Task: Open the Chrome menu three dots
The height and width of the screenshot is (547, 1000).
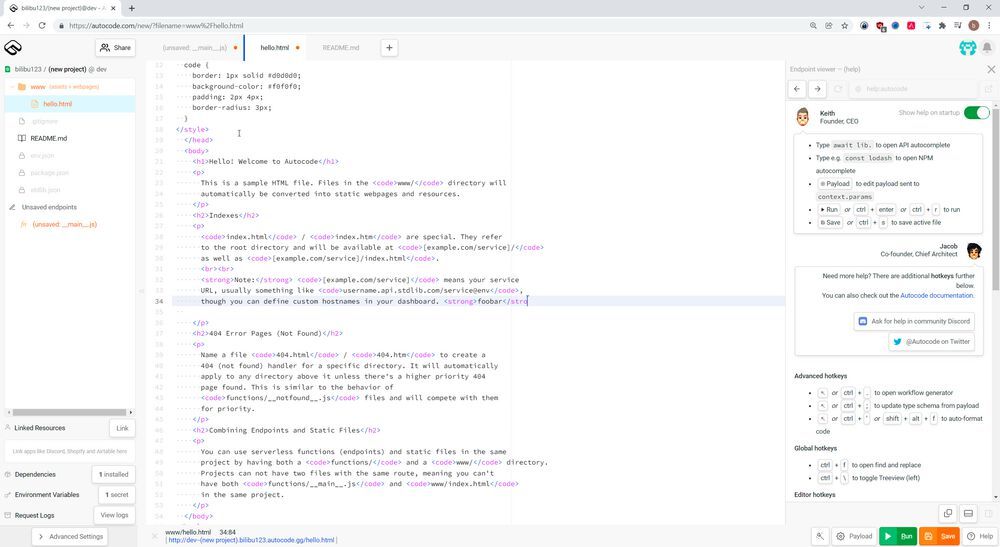Action: tap(989, 26)
